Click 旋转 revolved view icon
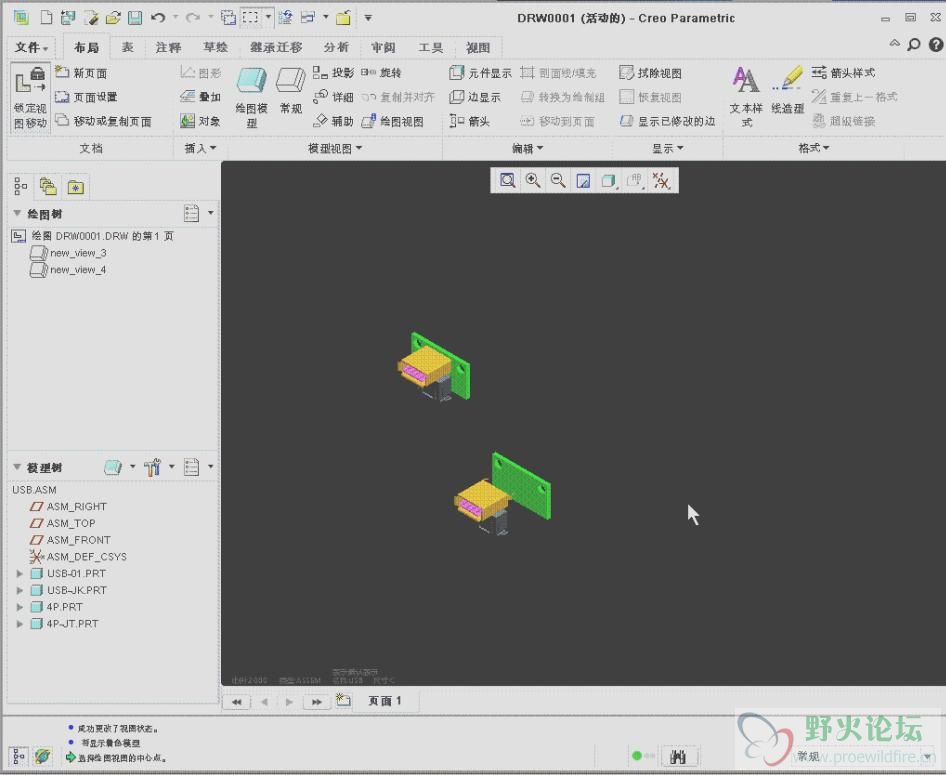Viewport: 946px width, 775px height. point(381,73)
